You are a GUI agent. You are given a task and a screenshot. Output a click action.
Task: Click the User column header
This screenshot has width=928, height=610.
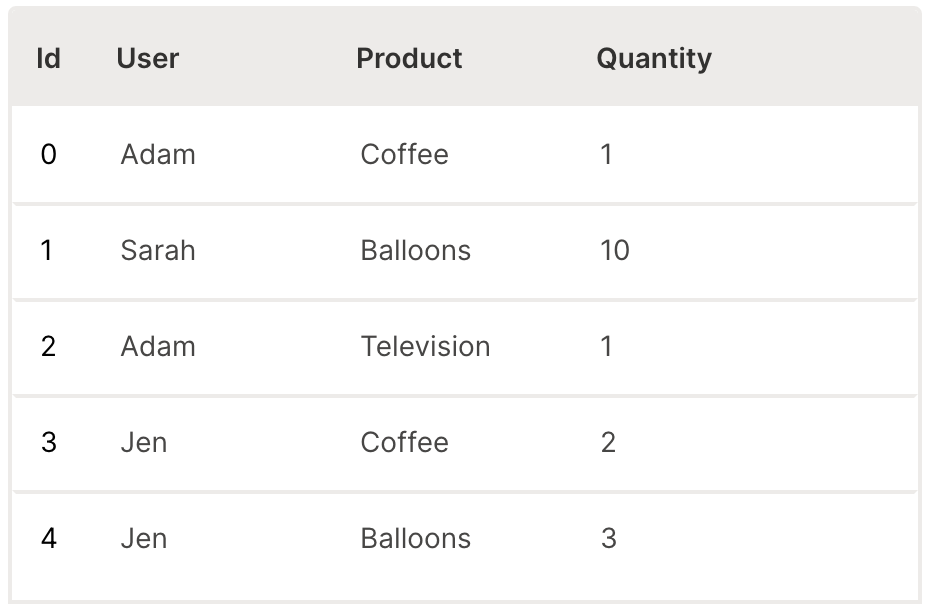tap(148, 58)
